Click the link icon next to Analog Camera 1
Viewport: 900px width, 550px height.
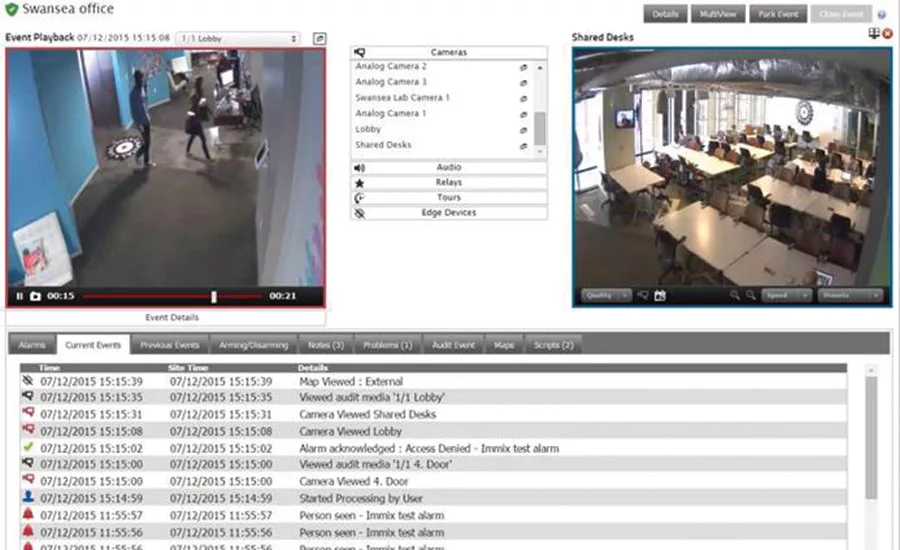523,114
